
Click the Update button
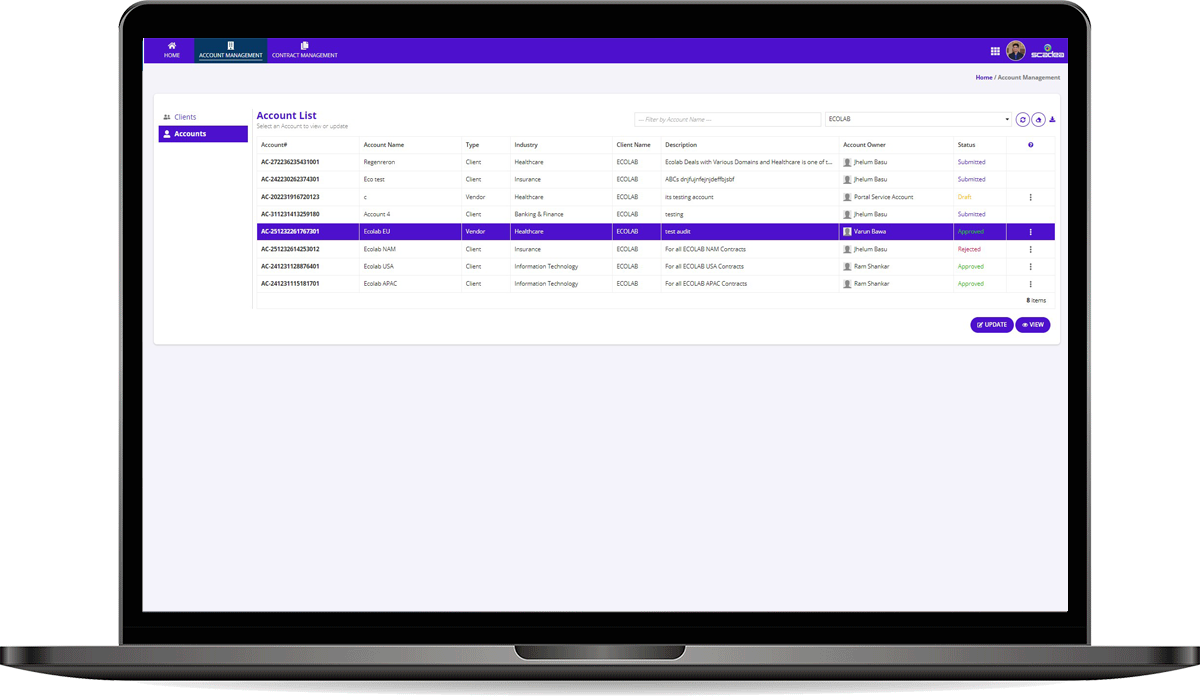click(x=991, y=325)
